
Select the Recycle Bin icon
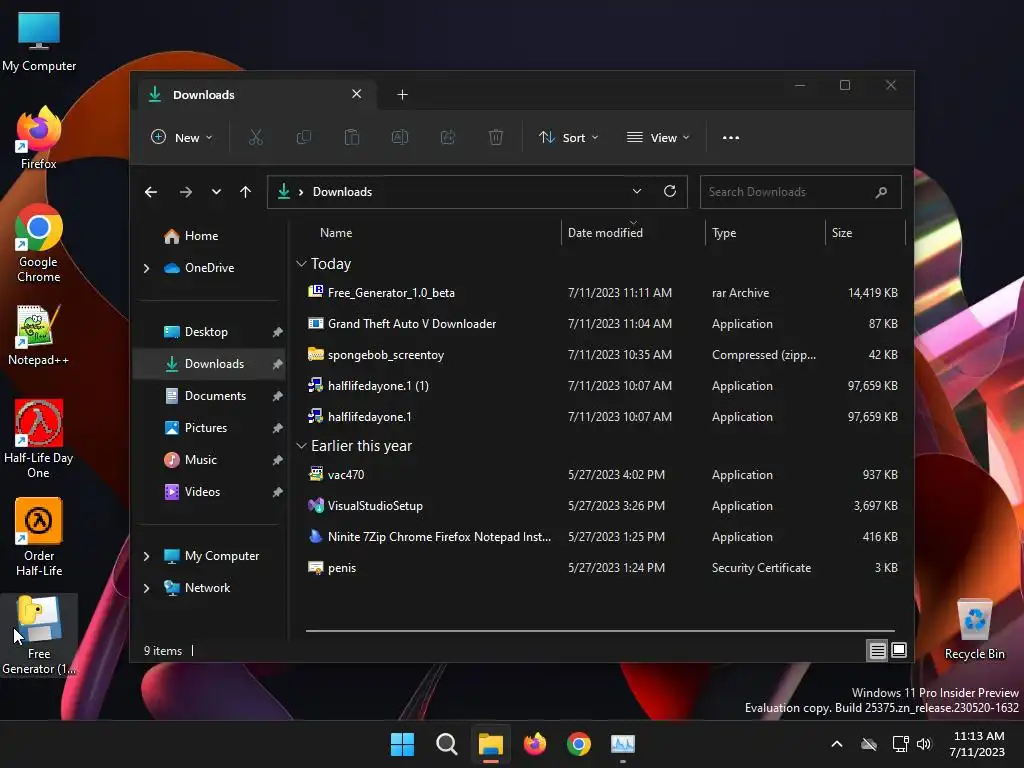(974, 630)
